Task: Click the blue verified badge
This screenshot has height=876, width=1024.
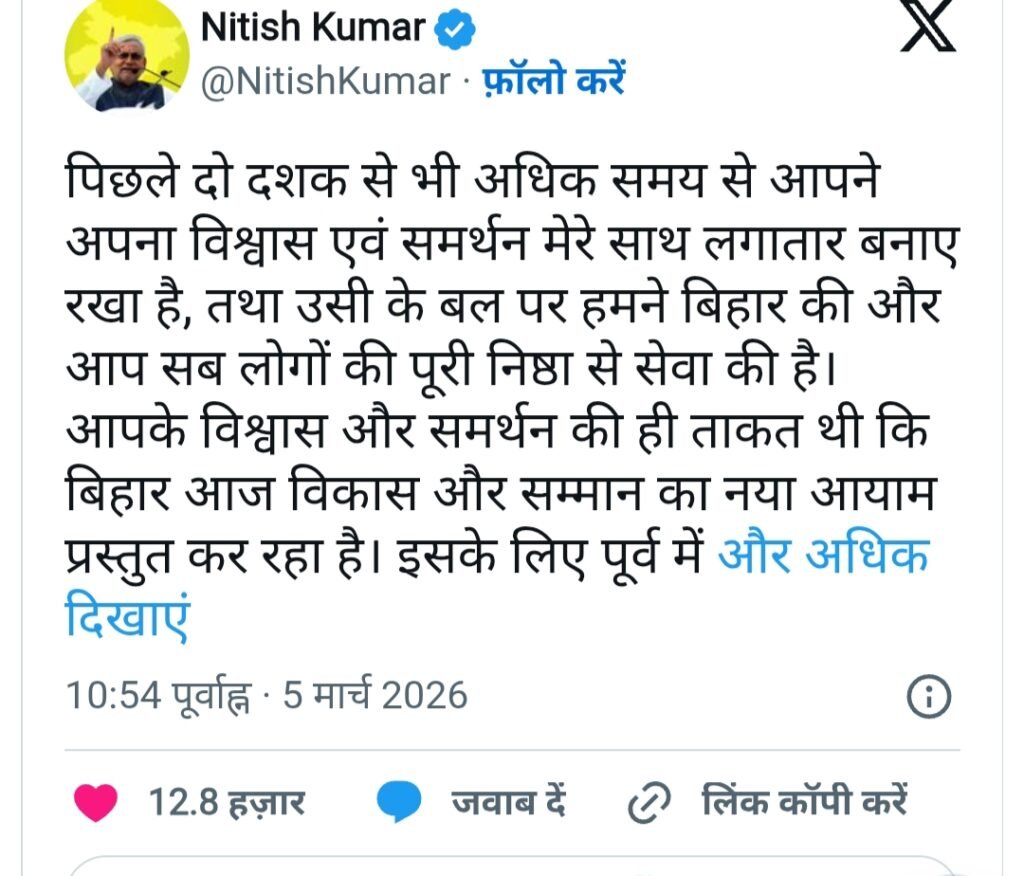Action: (455, 29)
